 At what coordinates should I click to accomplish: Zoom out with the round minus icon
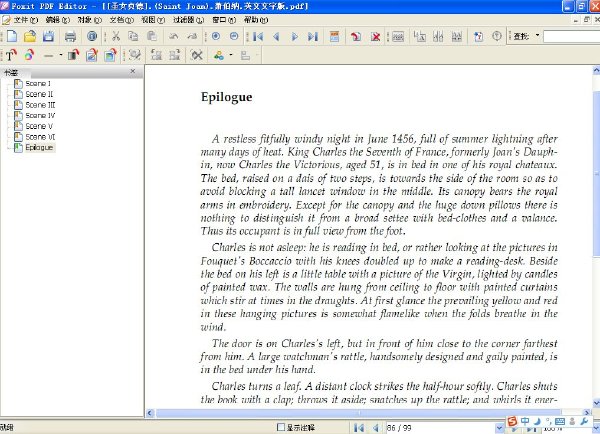[x=234, y=36]
